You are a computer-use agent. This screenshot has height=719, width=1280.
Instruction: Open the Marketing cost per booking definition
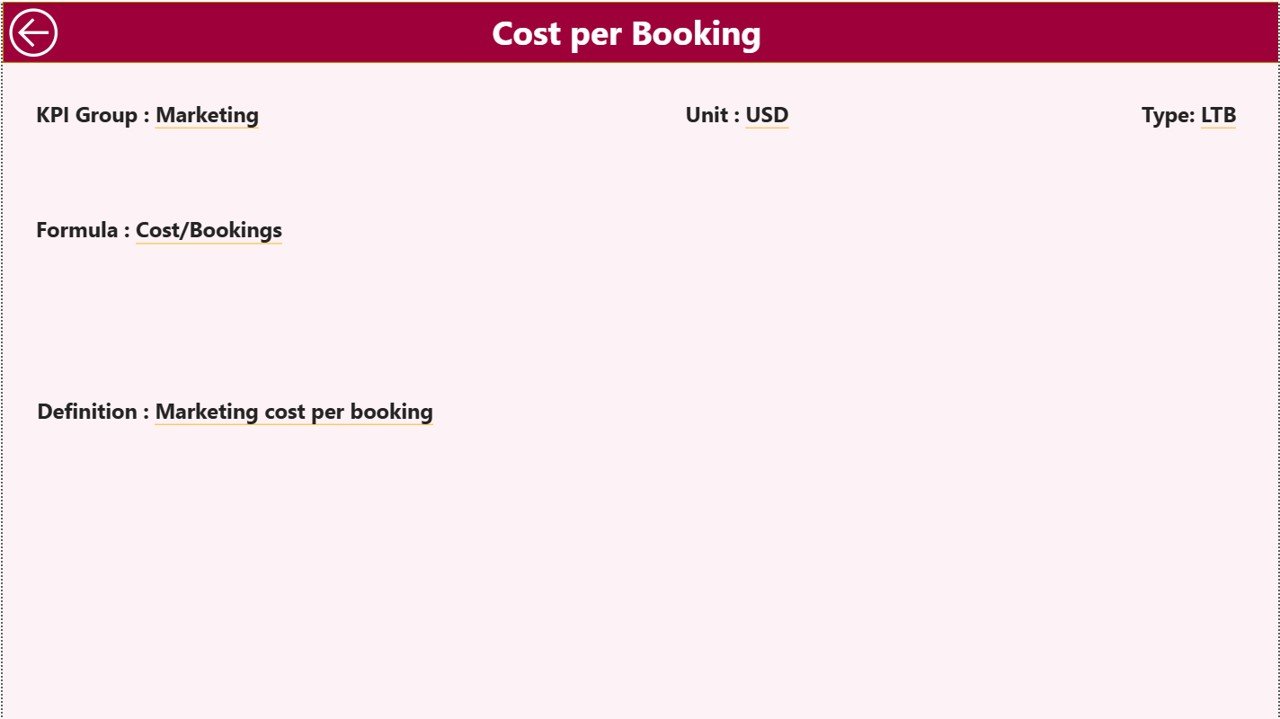(x=293, y=411)
